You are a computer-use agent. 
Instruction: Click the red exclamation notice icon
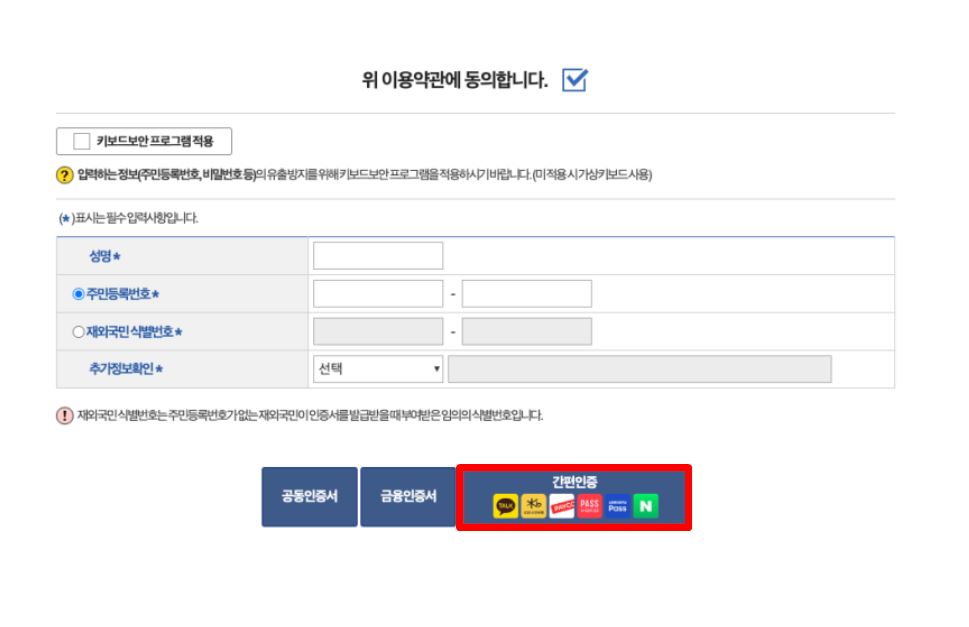pyautogui.click(x=65, y=416)
